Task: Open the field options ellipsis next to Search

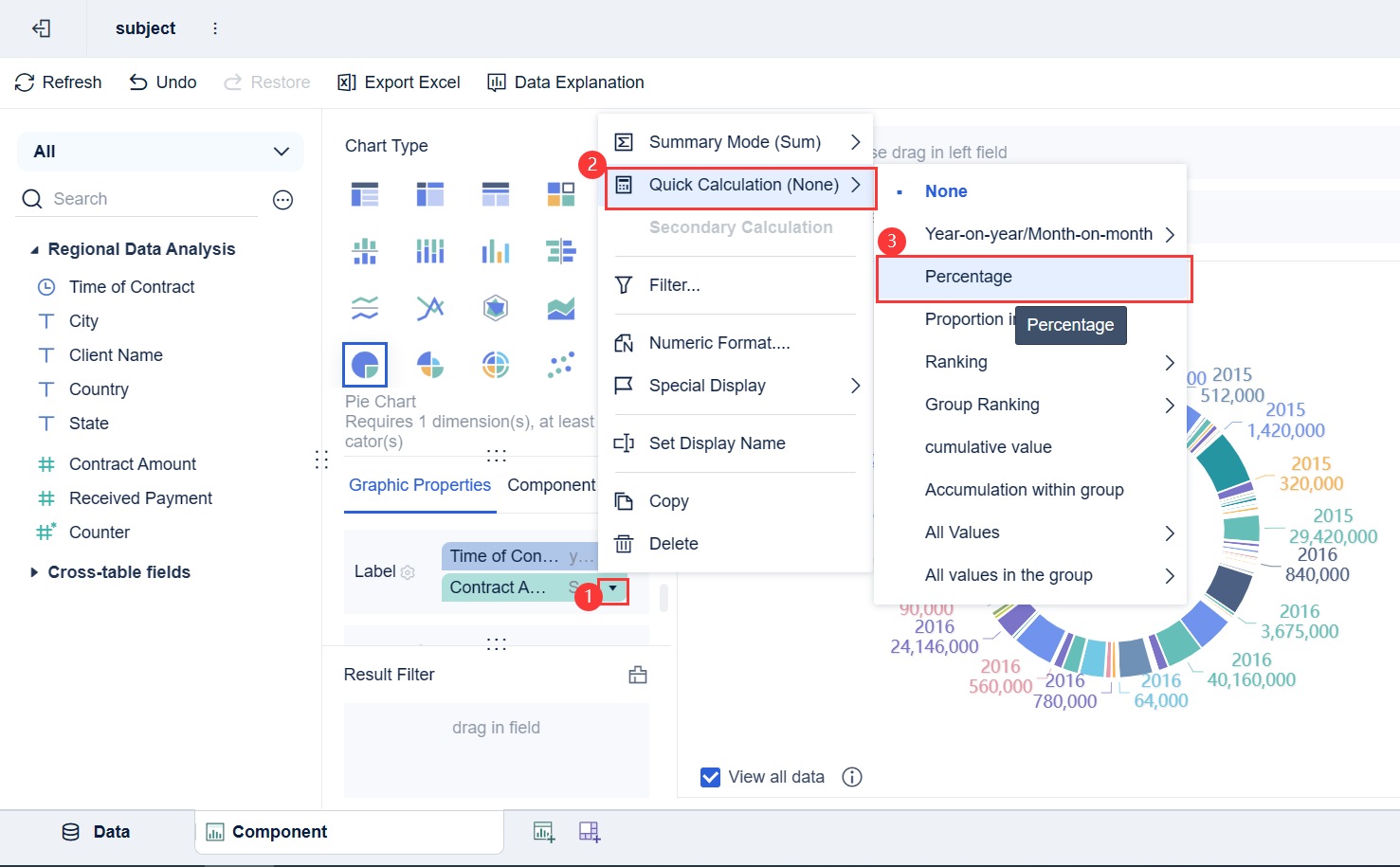Action: 282,200
